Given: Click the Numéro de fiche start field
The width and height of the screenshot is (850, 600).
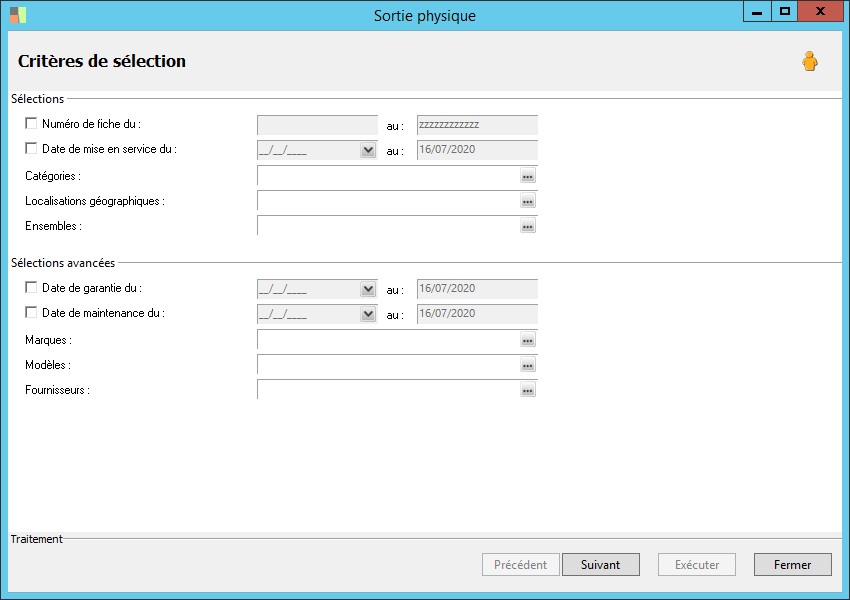Looking at the screenshot, I should click(x=317, y=125).
